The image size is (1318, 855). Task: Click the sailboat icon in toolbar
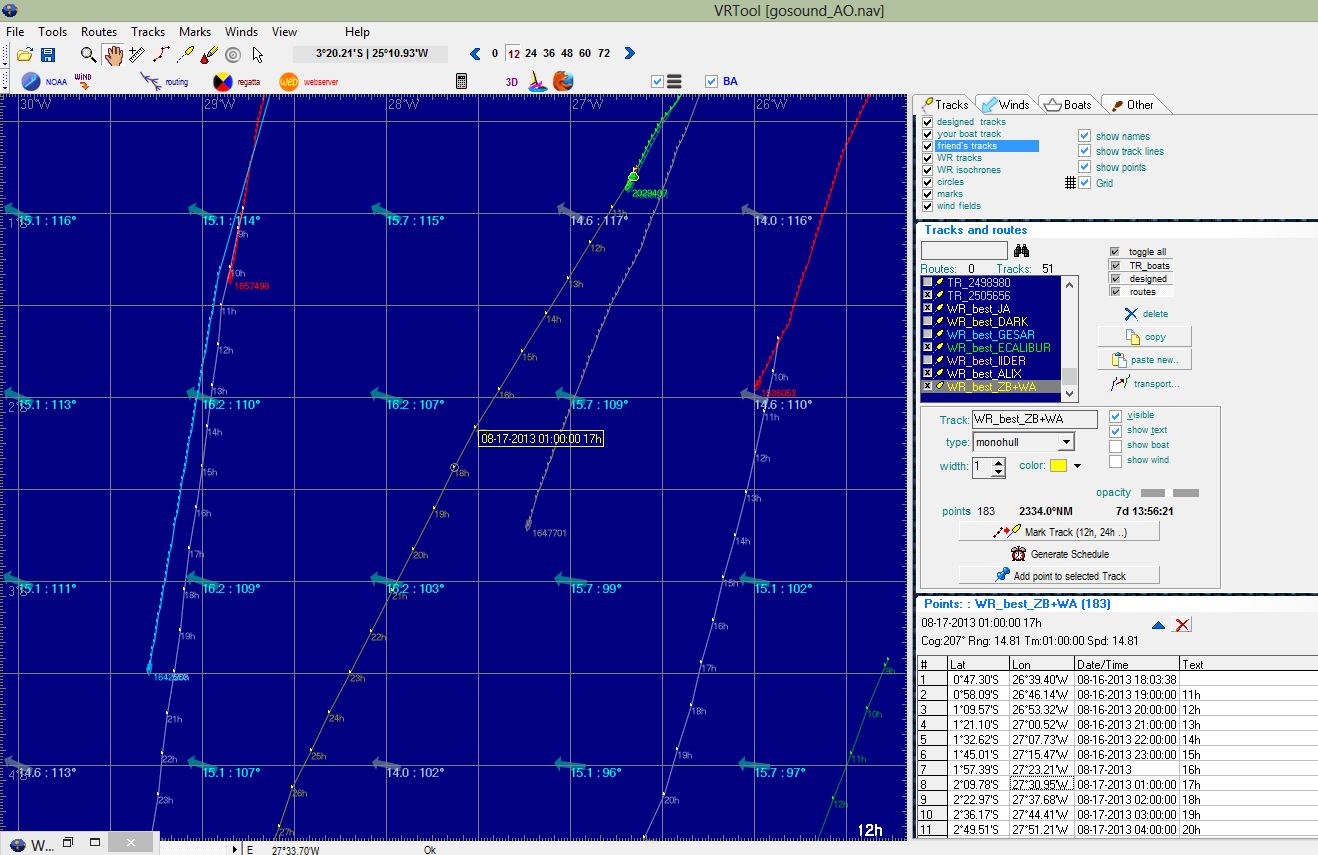538,81
